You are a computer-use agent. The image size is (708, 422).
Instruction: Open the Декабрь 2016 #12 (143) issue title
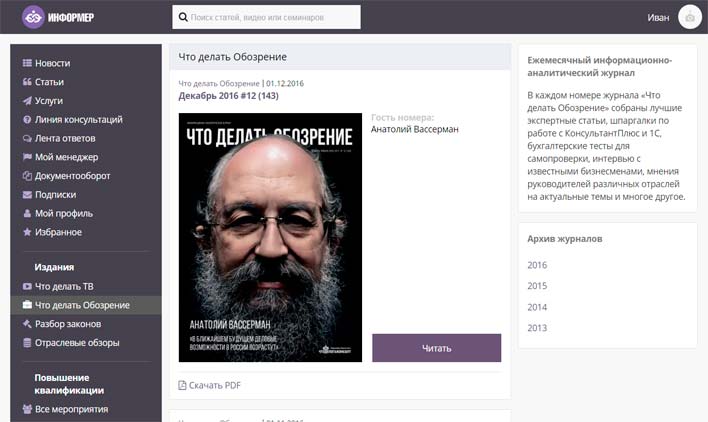tap(228, 96)
